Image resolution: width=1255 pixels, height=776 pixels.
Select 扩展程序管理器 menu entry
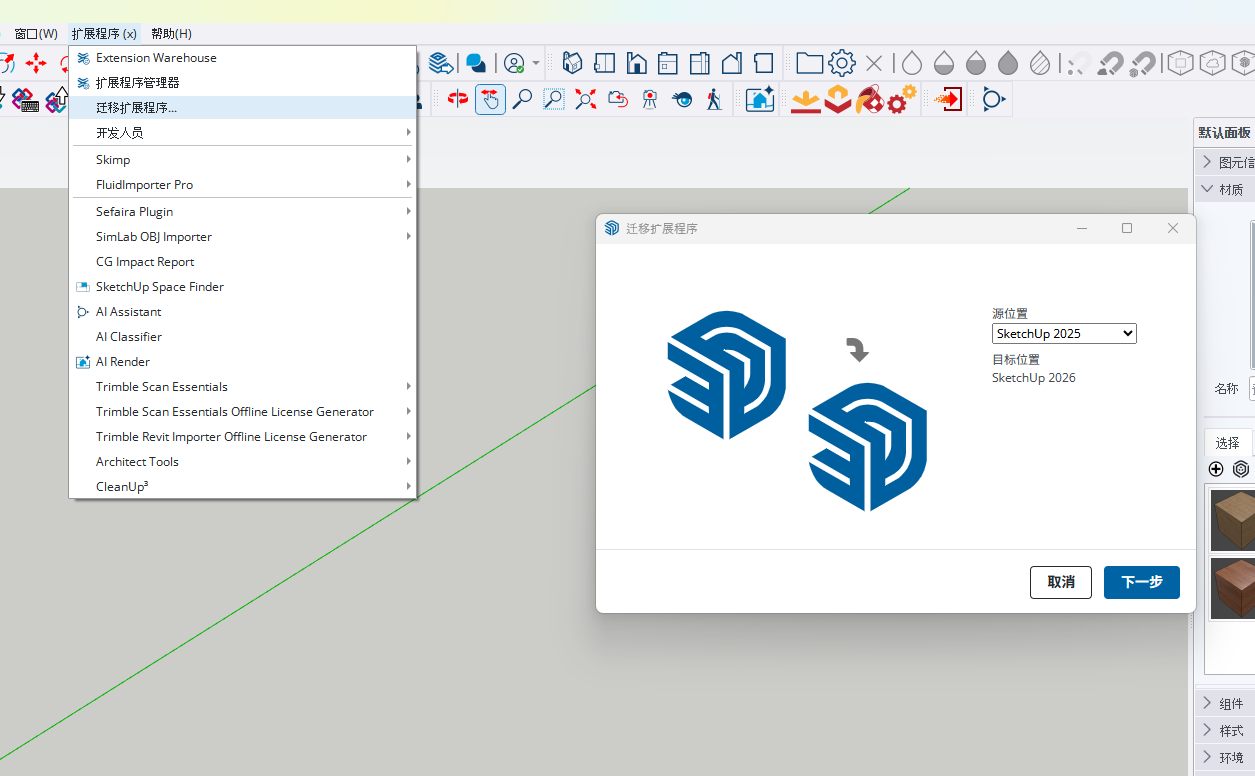pos(138,83)
